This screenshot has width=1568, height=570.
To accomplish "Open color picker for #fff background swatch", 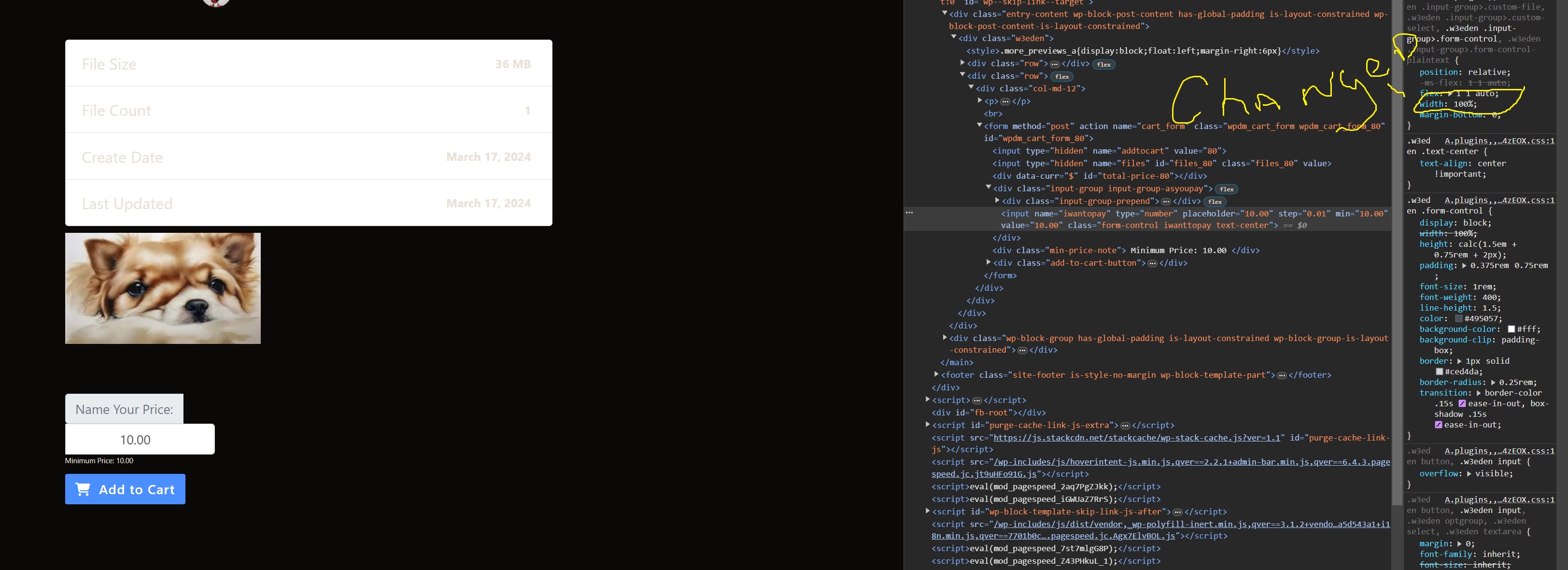I will coord(1511,329).
